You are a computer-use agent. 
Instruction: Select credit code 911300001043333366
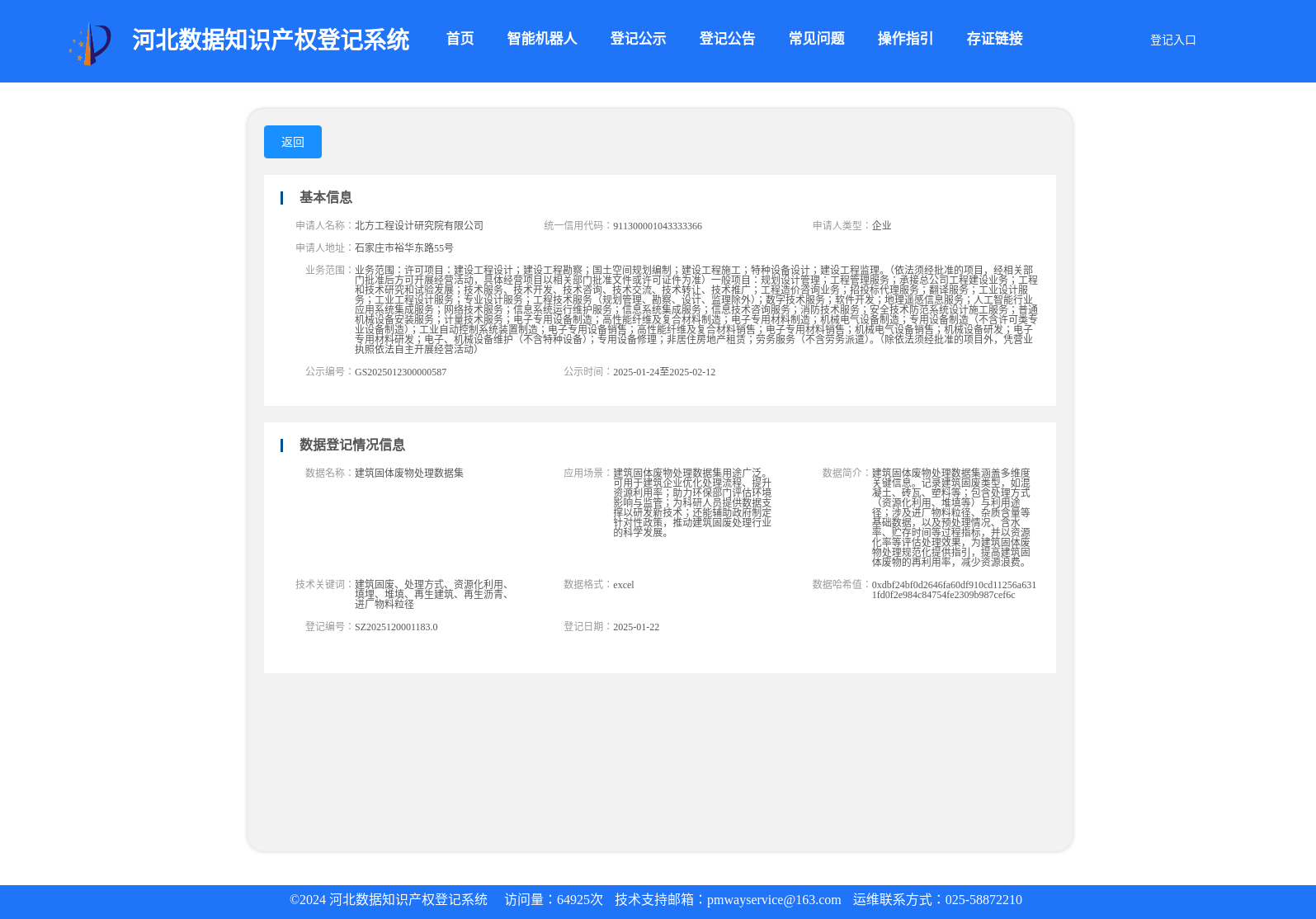(x=658, y=226)
